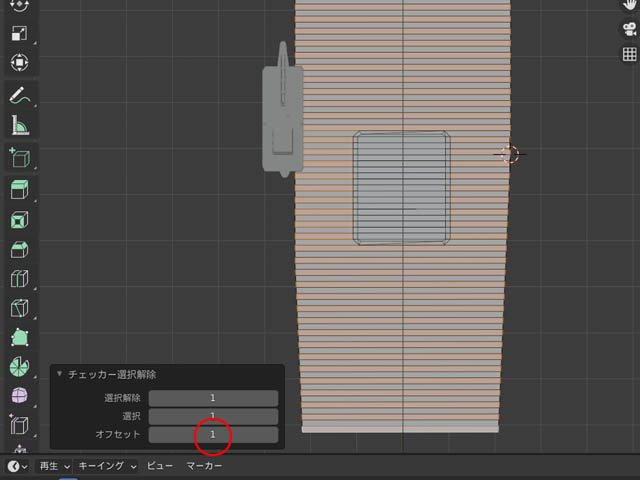This screenshot has width=640, height=480.
Task: Collapse the チェッカー選択解除 operator panel
Action: [x=60, y=374]
